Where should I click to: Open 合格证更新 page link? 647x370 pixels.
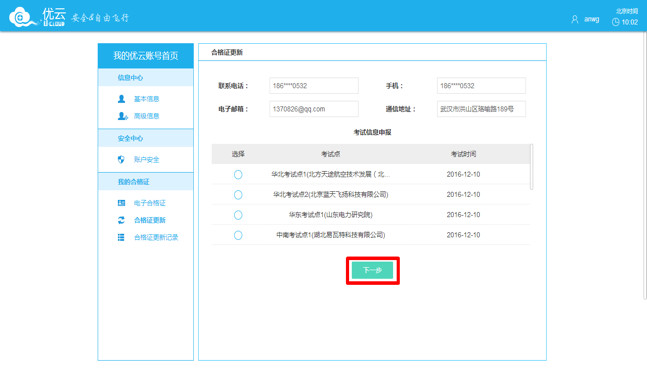point(149,220)
